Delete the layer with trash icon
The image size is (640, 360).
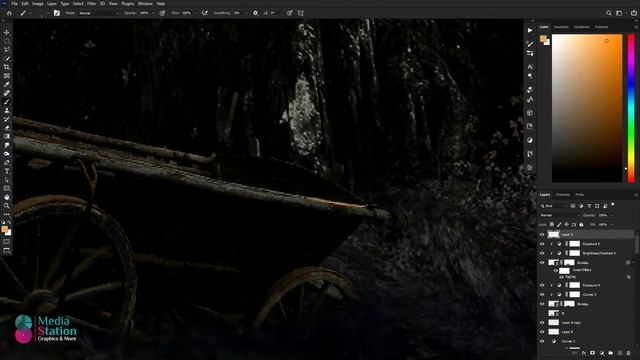pyautogui.click(x=629, y=353)
